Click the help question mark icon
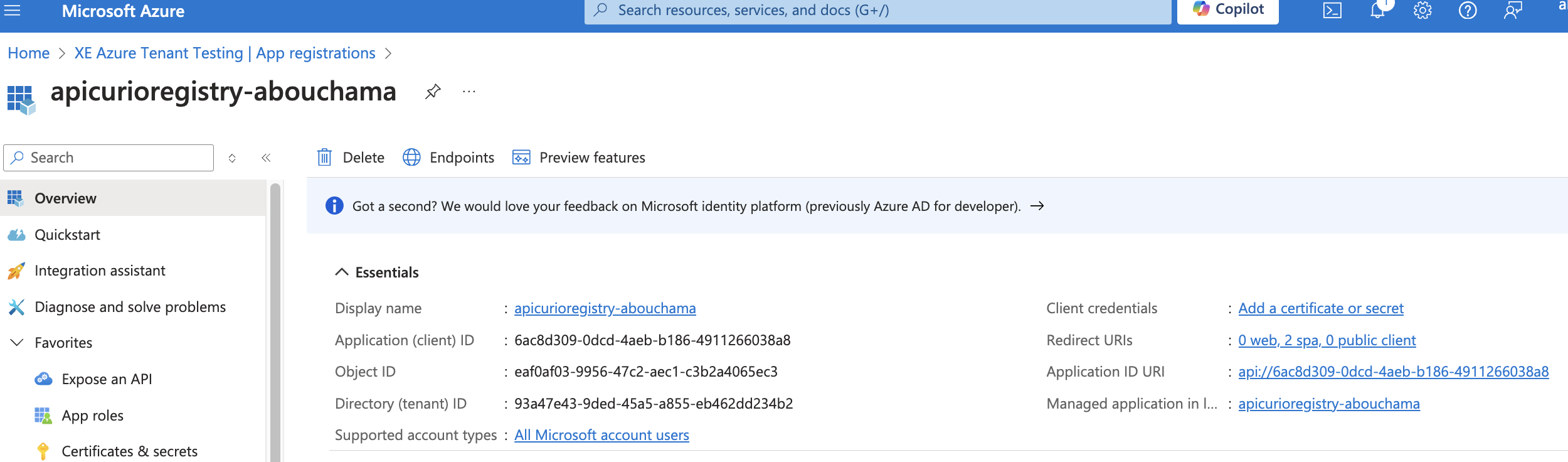Viewport: 1568px width, 462px height. (x=1467, y=11)
